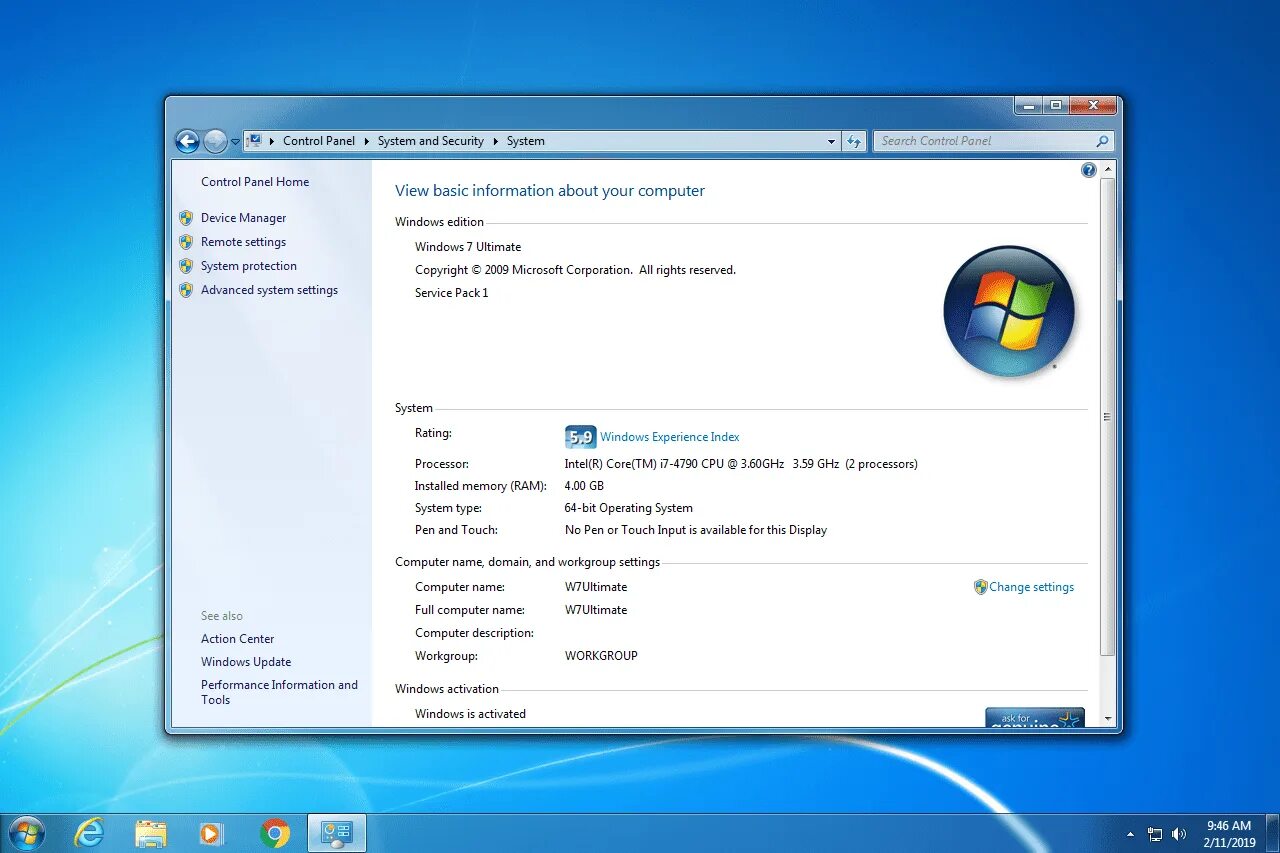1280x853 pixels.
Task: Click the Refresh button in address bar
Action: pyautogui.click(x=853, y=142)
